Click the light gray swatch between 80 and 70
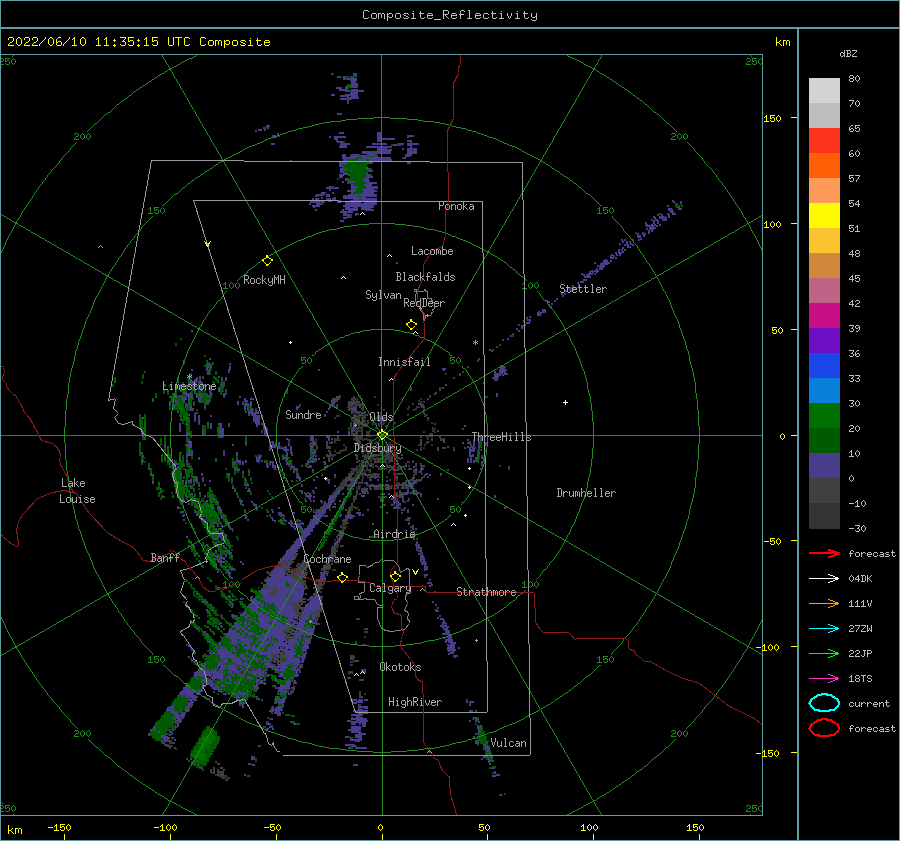This screenshot has height=841, width=900. tap(824, 91)
